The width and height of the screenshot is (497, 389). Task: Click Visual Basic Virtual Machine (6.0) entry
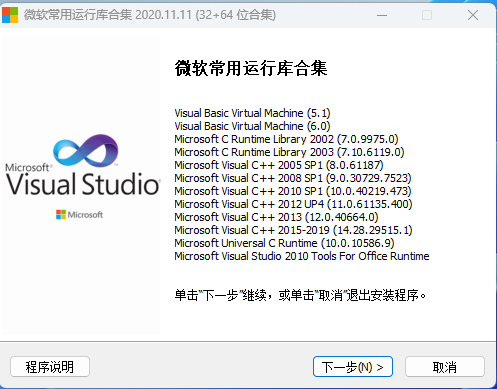point(252,126)
